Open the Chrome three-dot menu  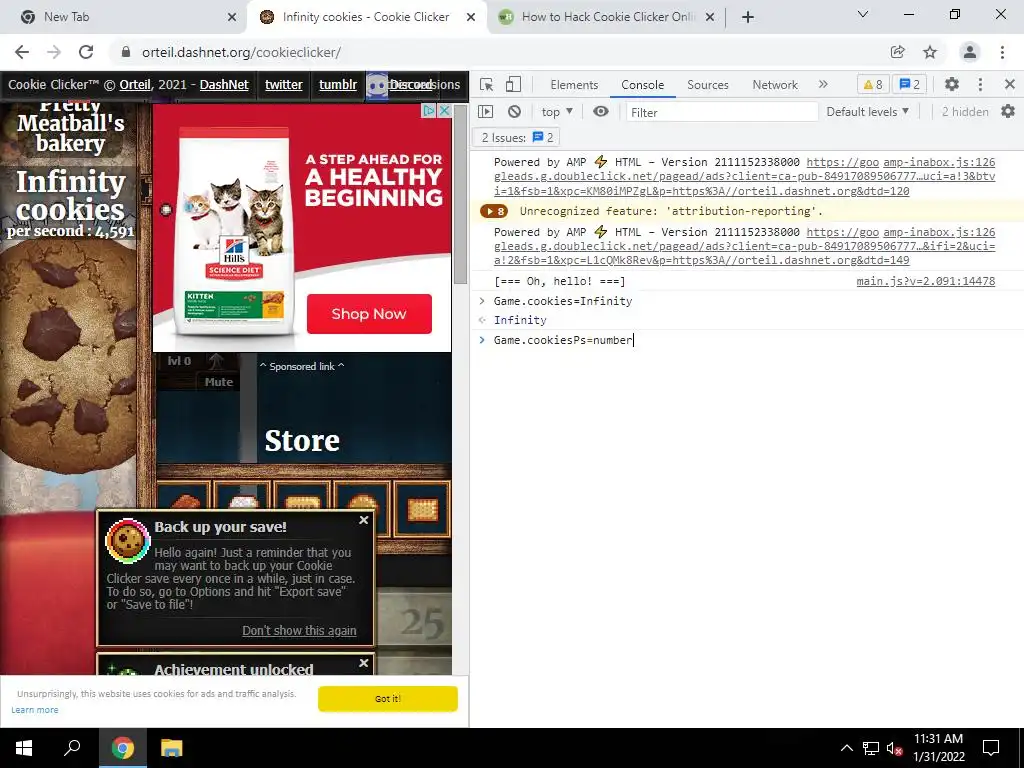point(1002,52)
